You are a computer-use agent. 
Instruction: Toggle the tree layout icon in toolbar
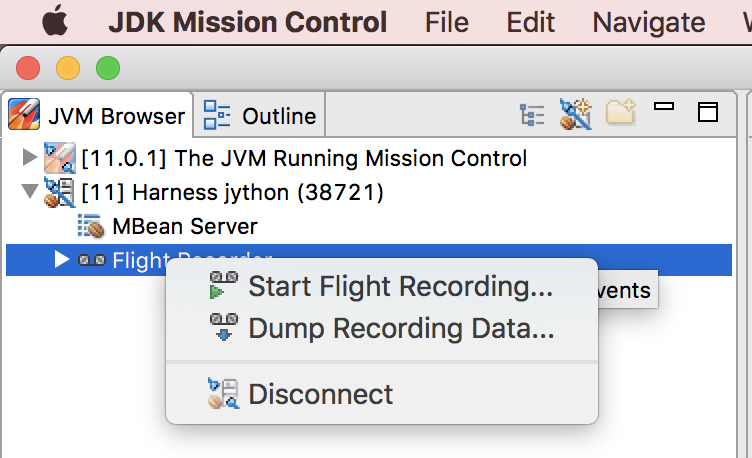(531, 115)
